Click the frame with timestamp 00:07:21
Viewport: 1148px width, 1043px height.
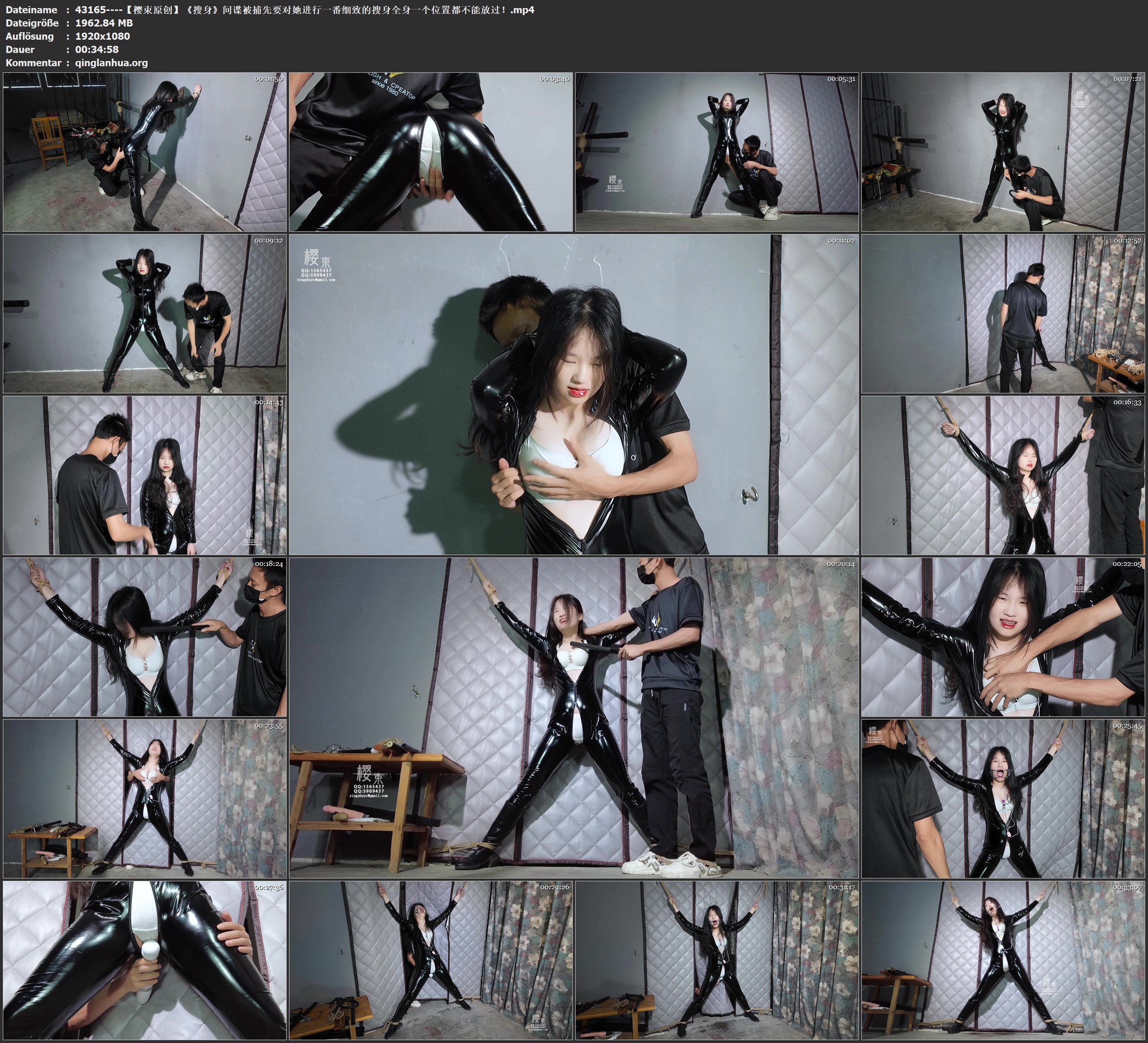click(1003, 152)
